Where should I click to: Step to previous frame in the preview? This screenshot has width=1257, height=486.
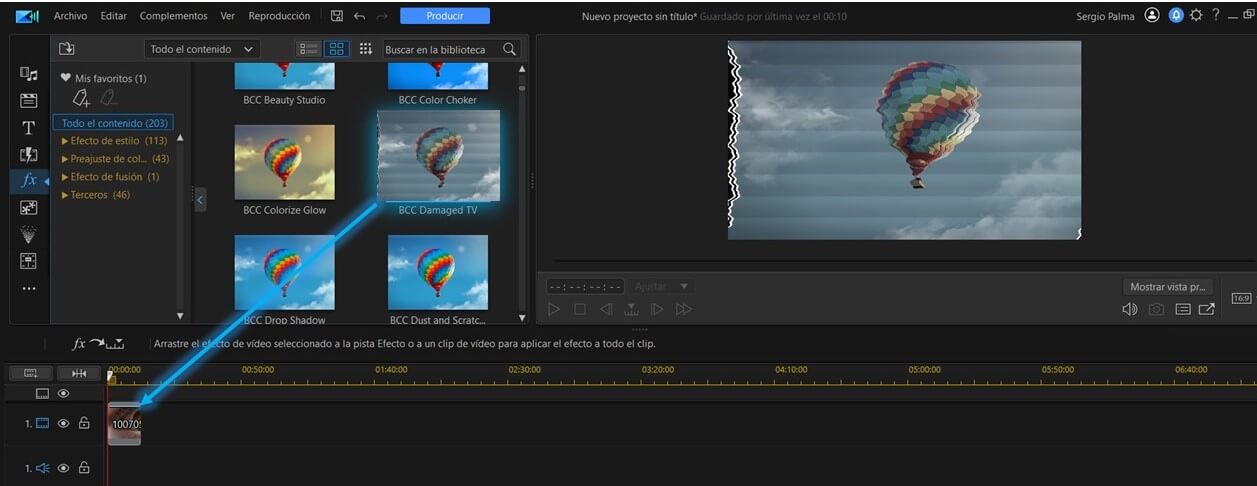(x=606, y=309)
